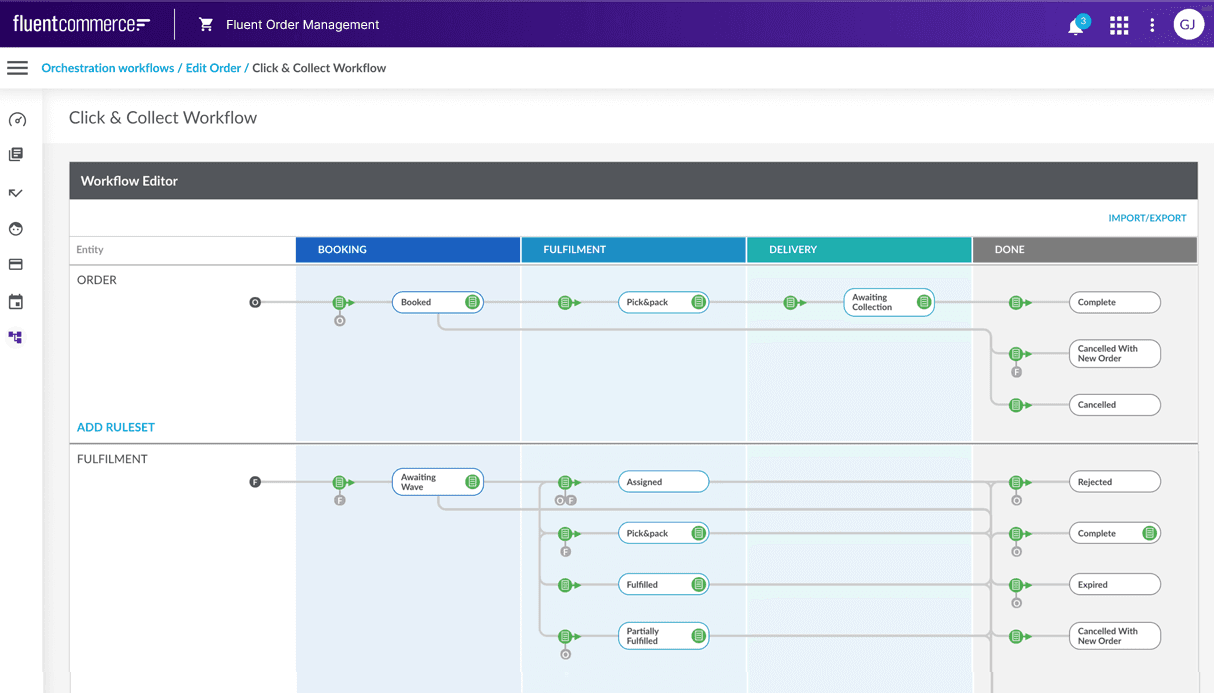The height and width of the screenshot is (693, 1214).
Task: Click ruleset icon inside fulfilment Pick&pack node
Action: (x=698, y=534)
